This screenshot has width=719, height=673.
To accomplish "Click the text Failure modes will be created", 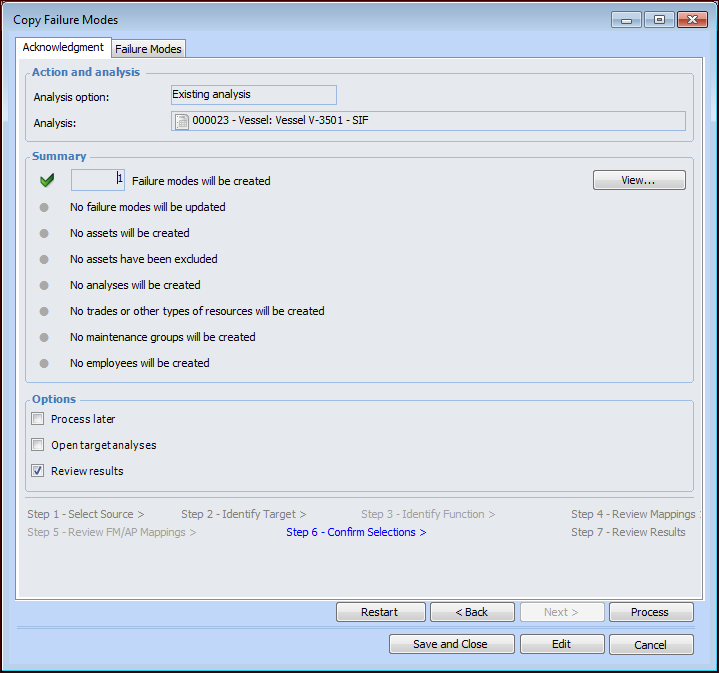I will (x=201, y=181).
